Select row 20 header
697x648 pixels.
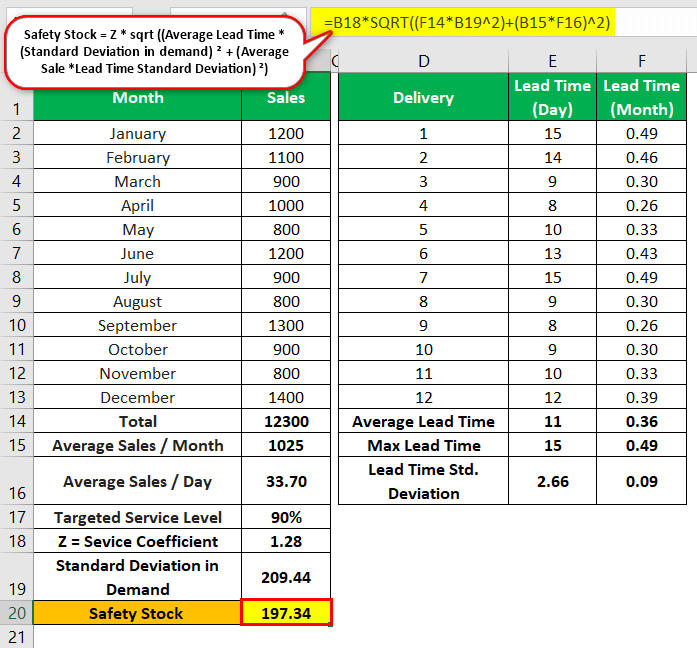[16, 613]
